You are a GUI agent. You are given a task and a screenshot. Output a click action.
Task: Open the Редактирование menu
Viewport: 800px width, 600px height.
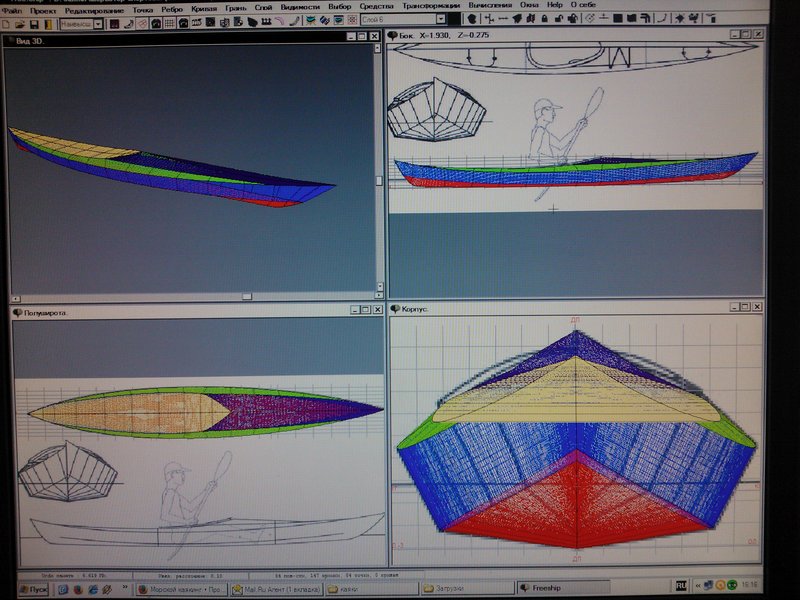94,10
